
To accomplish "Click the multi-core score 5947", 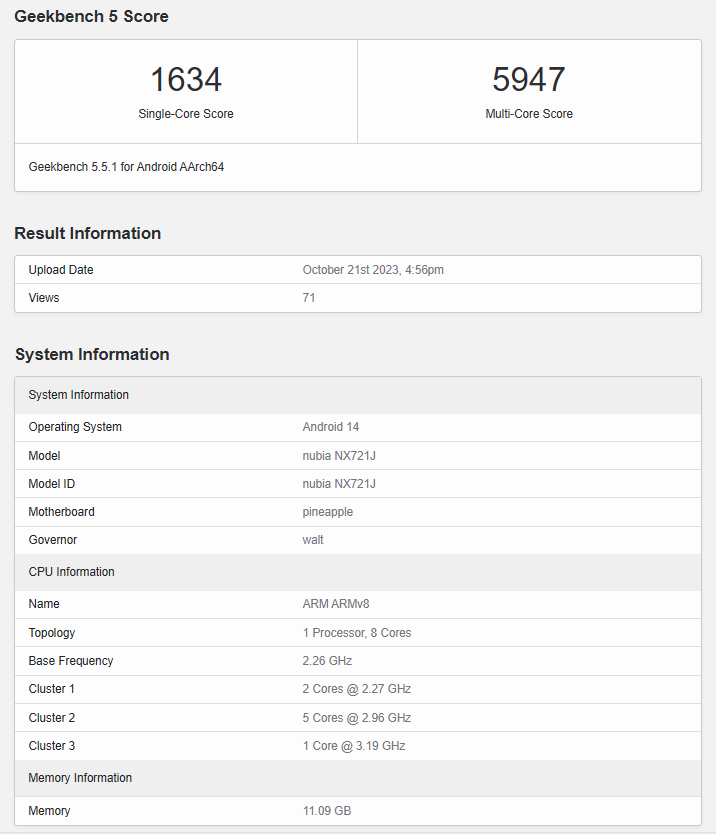I will [529, 80].
